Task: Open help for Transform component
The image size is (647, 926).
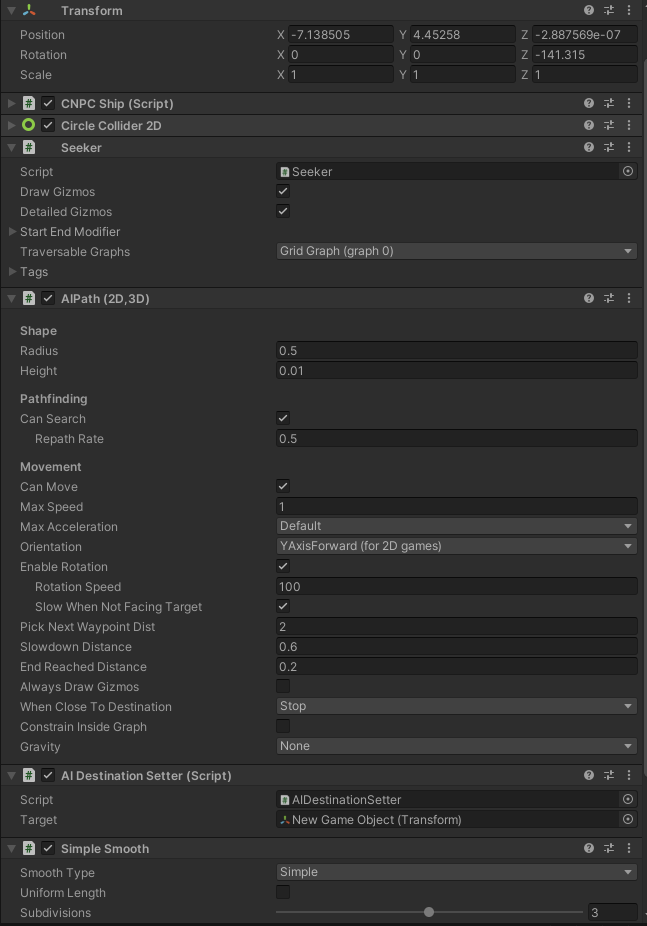Action: 589,10
